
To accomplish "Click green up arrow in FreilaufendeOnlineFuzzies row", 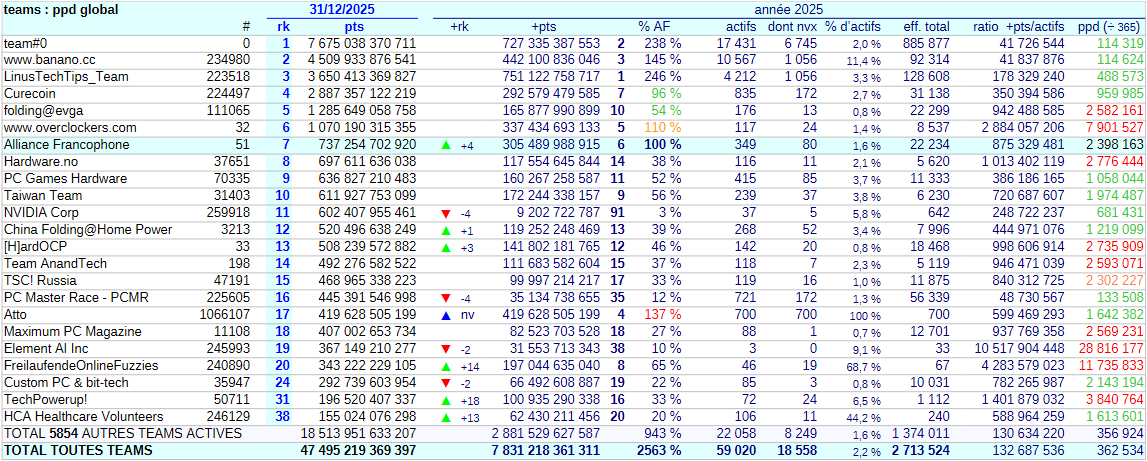I will pyautogui.click(x=446, y=367).
